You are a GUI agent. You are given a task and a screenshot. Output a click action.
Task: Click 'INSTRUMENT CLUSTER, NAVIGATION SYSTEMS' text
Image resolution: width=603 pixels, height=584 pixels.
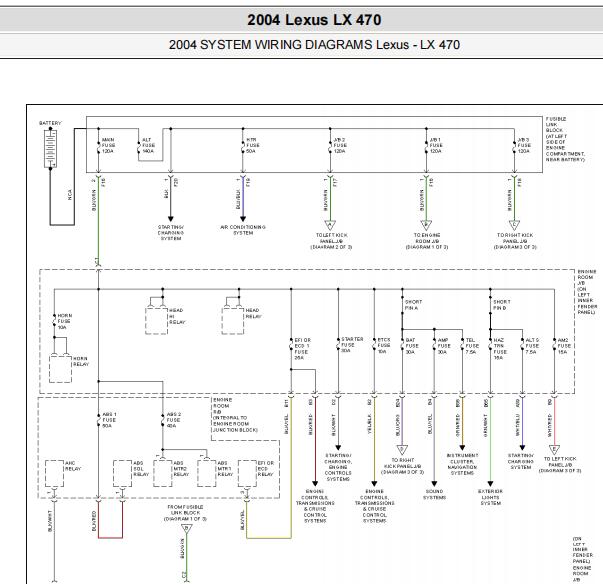(x=462, y=464)
